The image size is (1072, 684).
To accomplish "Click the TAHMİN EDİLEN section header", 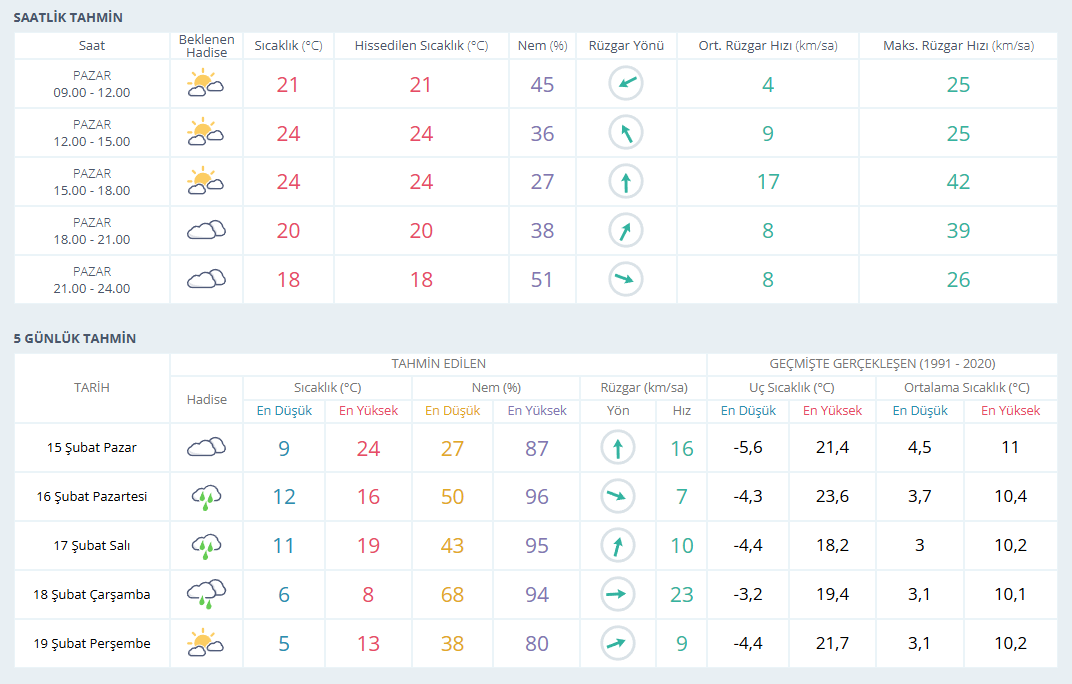I will (x=438, y=364).
